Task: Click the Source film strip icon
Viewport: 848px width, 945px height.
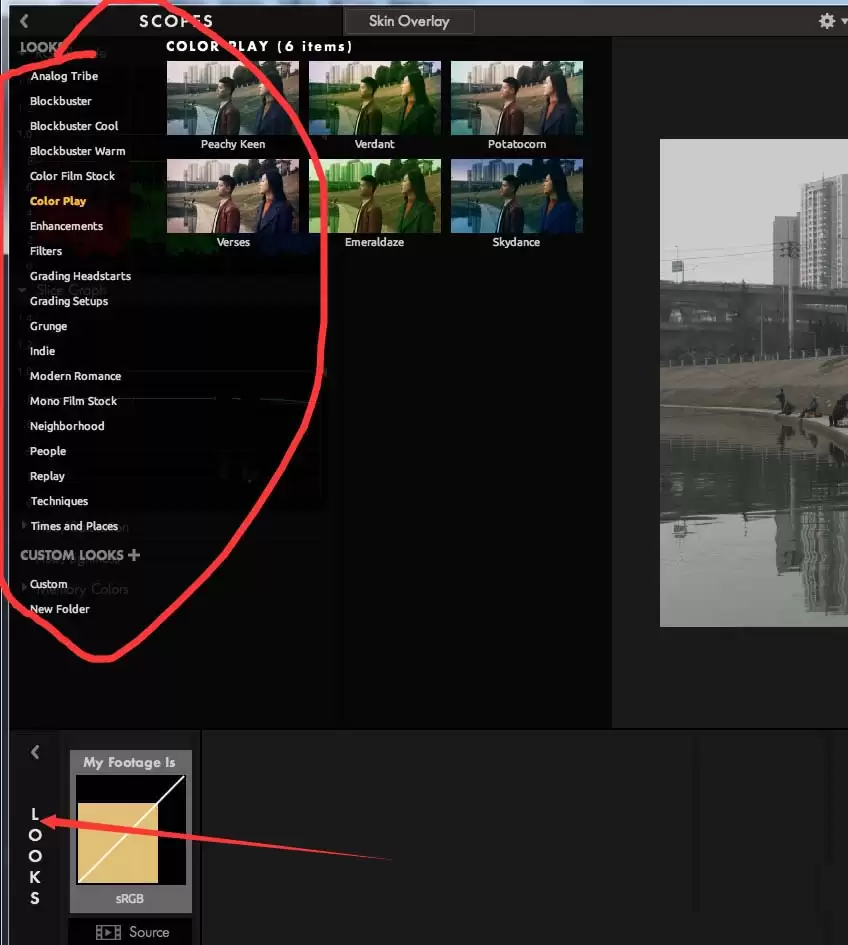Action: click(108, 932)
